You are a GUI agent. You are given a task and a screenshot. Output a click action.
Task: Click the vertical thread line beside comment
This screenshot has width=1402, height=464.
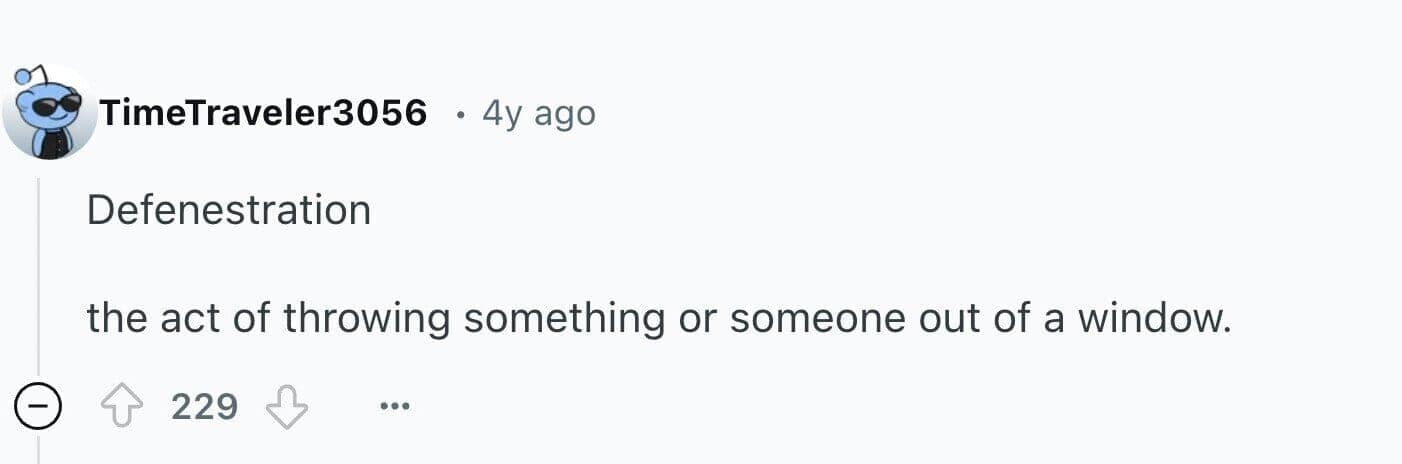point(39,280)
